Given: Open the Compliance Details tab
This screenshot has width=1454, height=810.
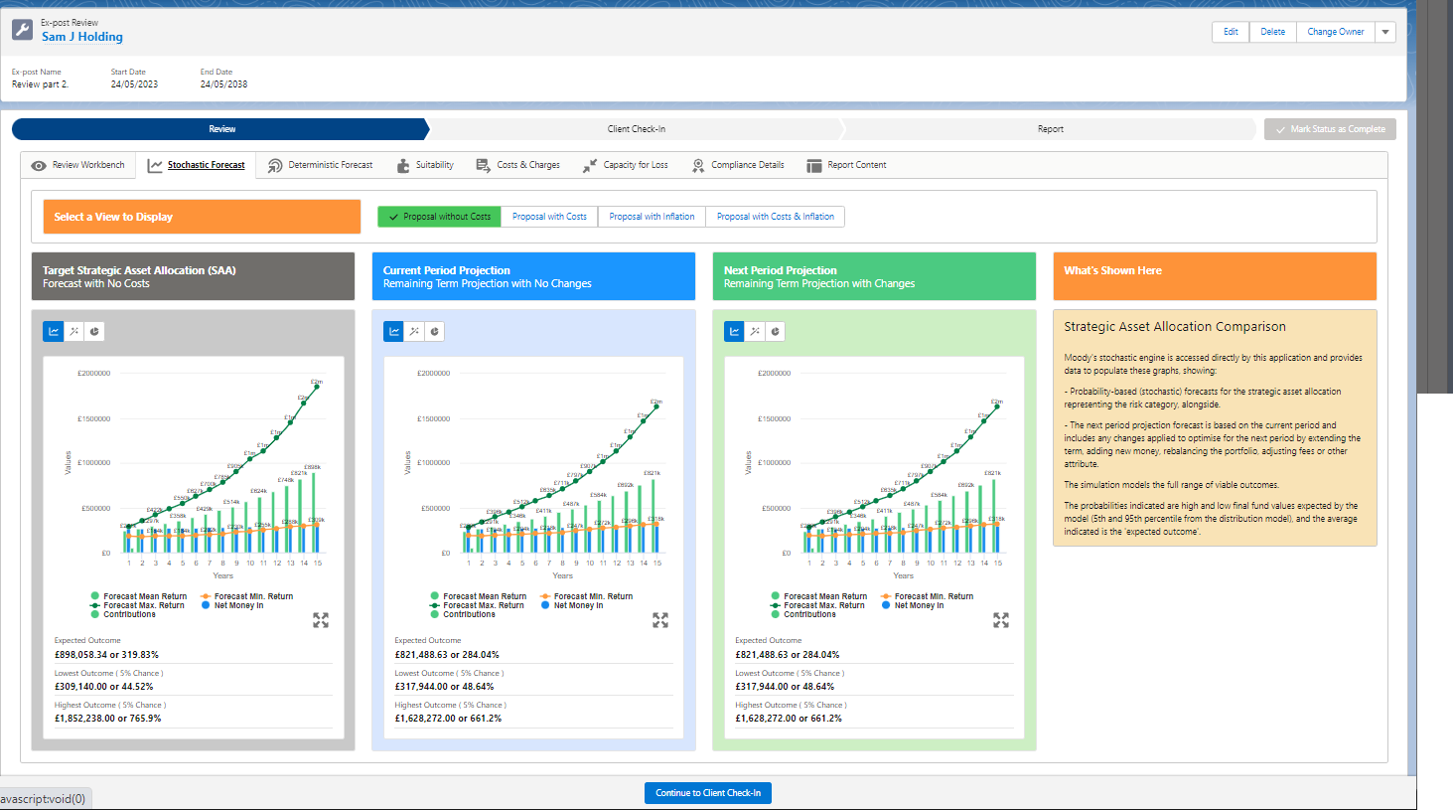Looking at the screenshot, I should (x=738, y=165).
